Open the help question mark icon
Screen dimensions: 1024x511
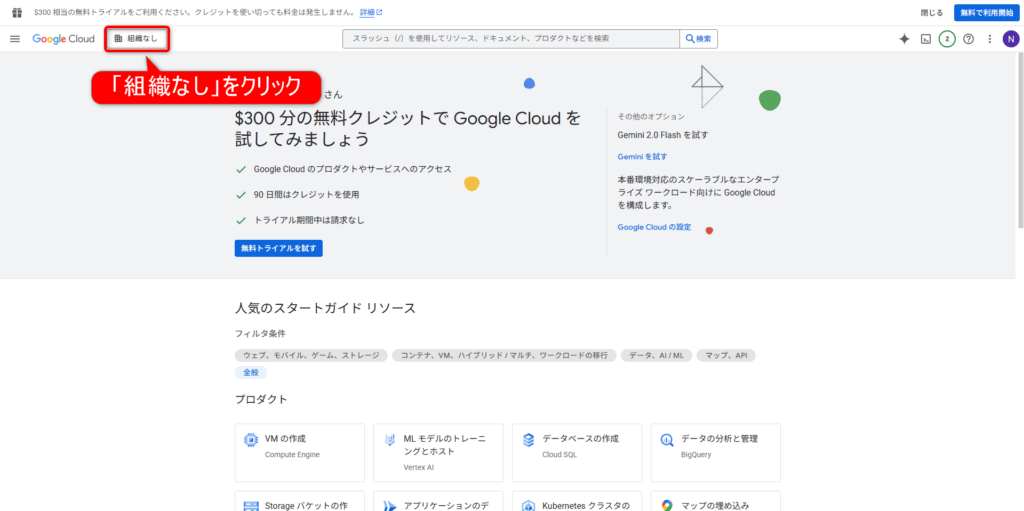[968, 39]
